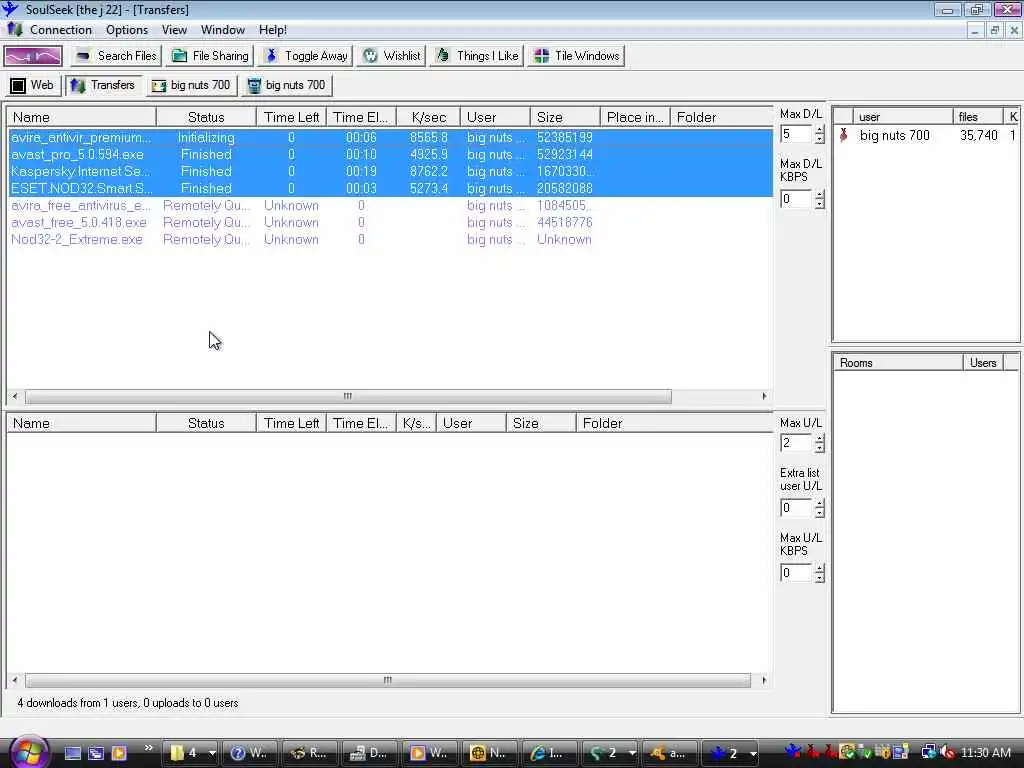Click the purple waveform logo button
1024x768 pixels.
pyautogui.click(x=33, y=56)
